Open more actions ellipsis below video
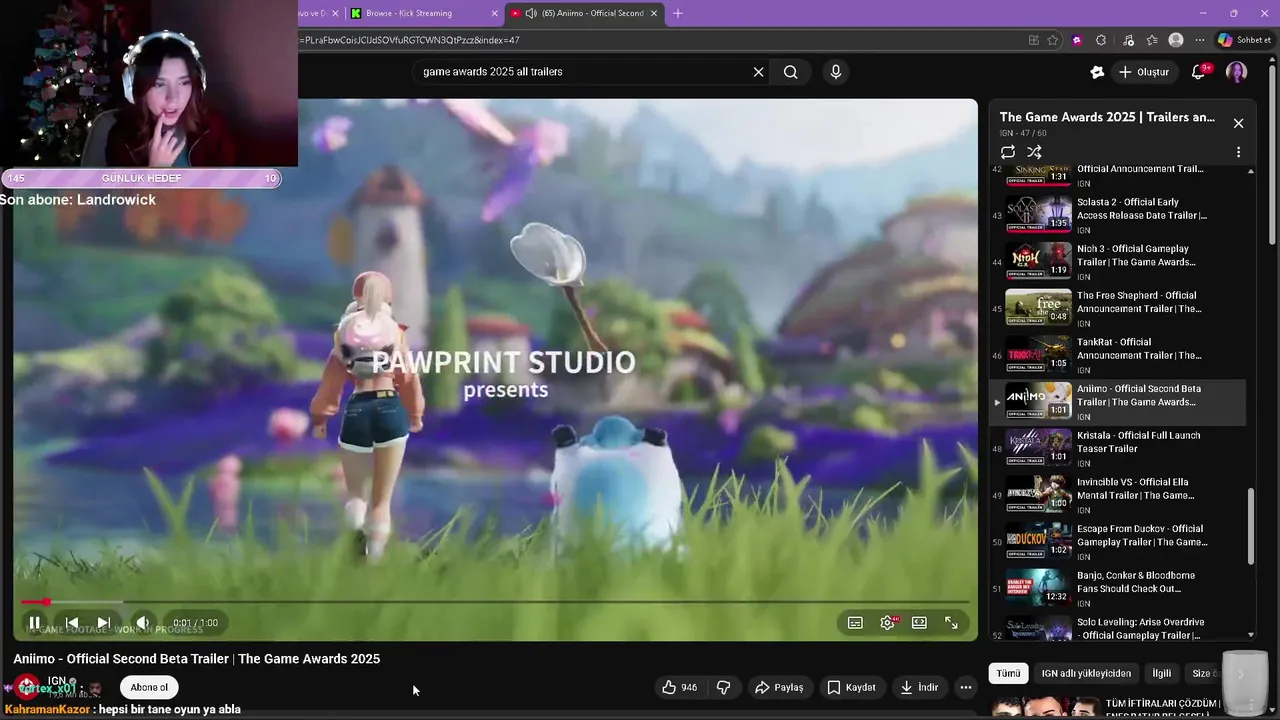 (965, 687)
